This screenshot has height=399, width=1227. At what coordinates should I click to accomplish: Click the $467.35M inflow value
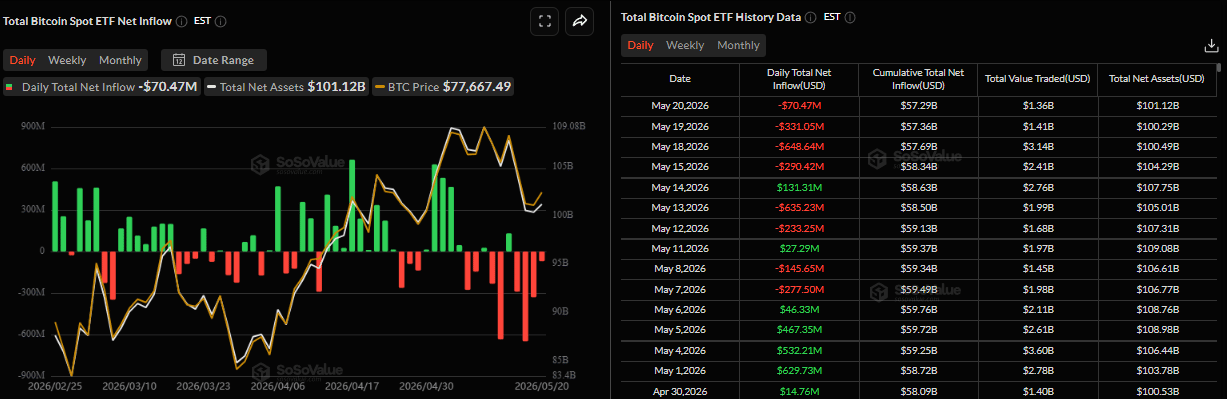(799, 330)
